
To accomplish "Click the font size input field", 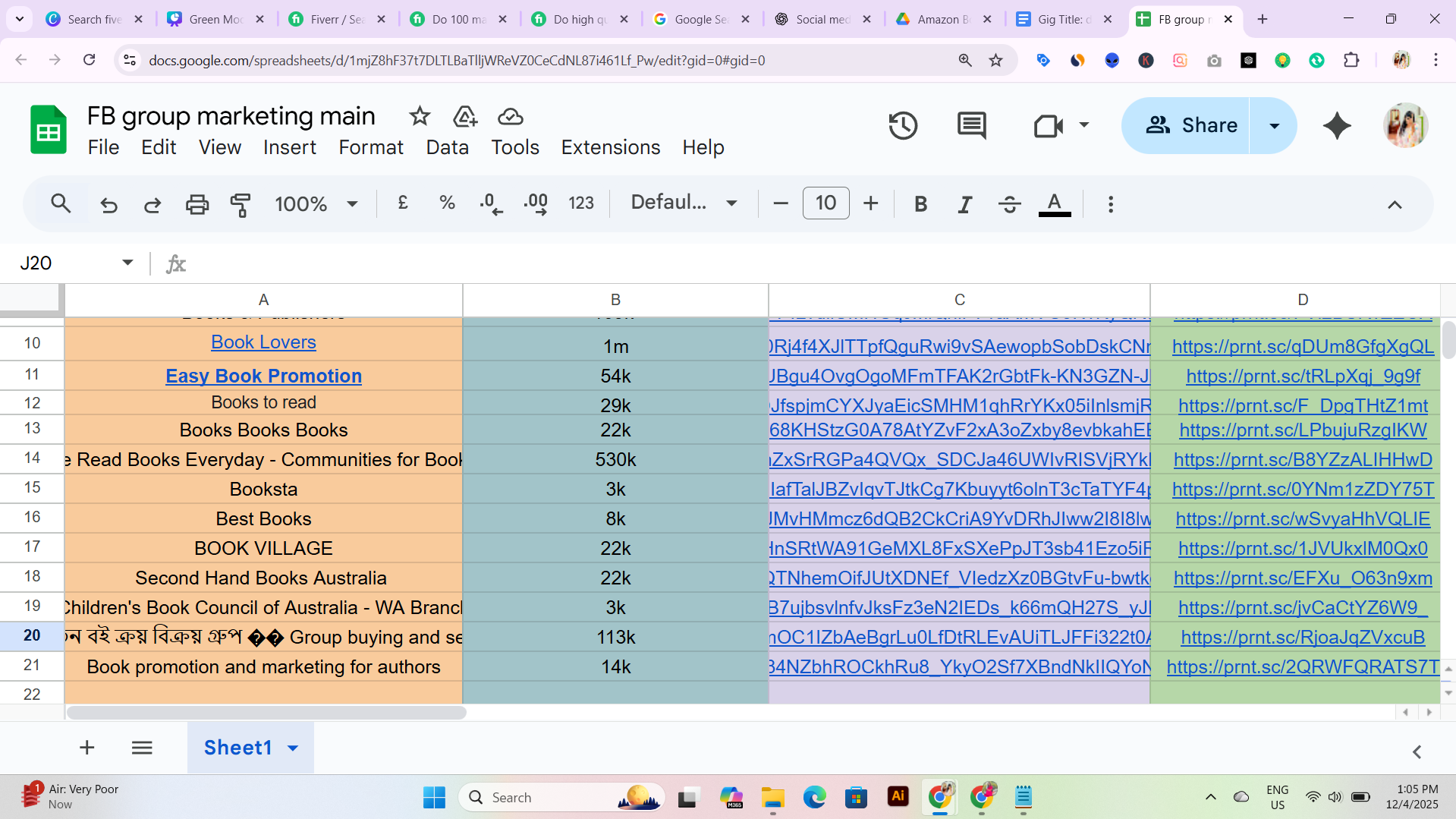I will [825, 203].
